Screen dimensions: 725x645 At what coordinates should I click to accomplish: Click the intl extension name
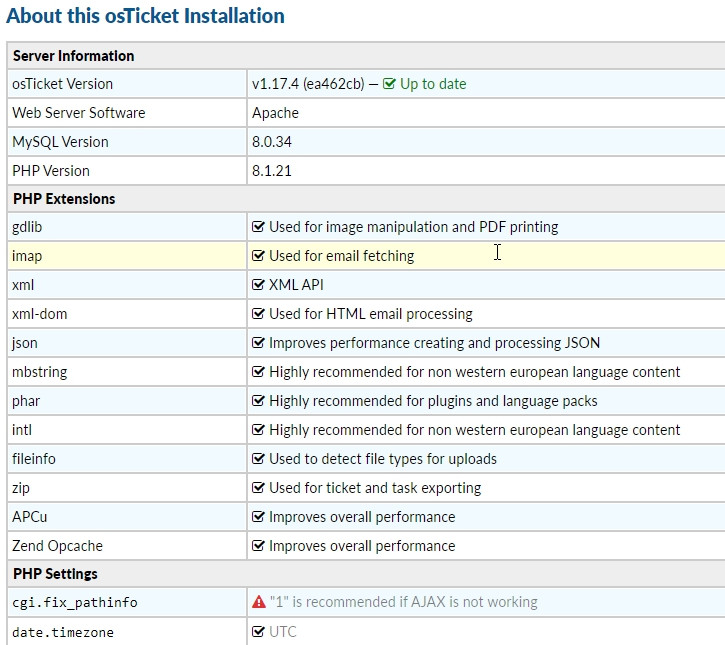coord(22,430)
